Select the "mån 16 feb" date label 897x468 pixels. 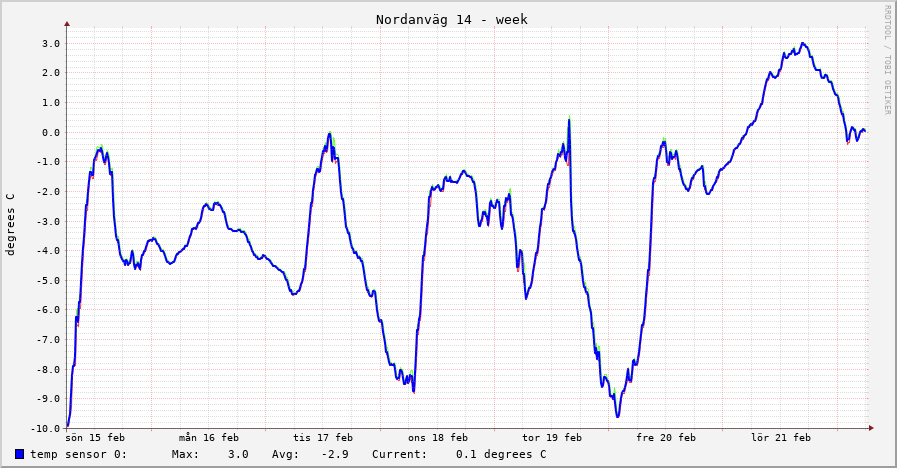pyautogui.click(x=209, y=437)
